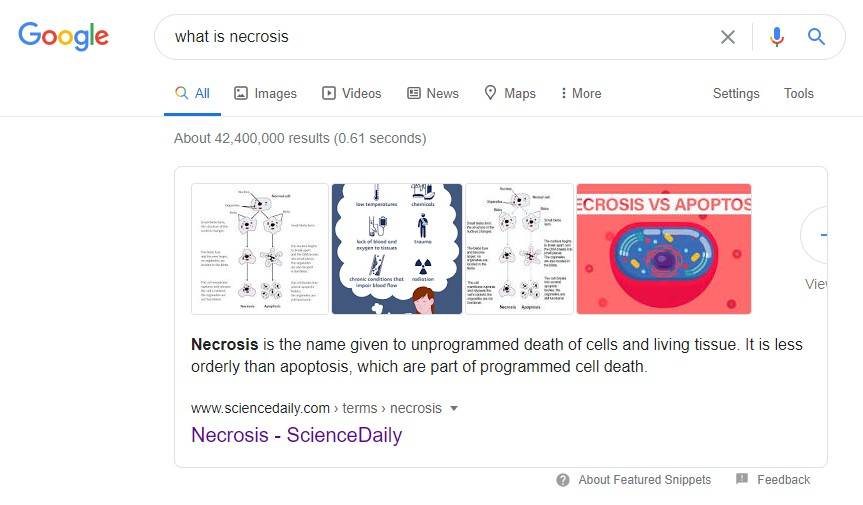Click the blue magnifying glass search icon
Viewport: 863px width, 505px height.
pyautogui.click(x=816, y=37)
